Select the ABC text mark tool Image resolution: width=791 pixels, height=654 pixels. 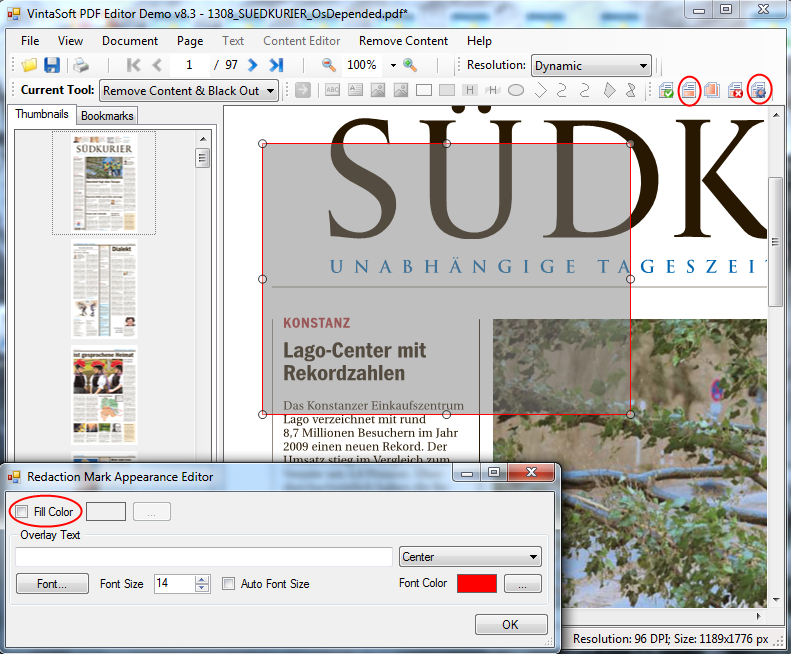tap(332, 90)
